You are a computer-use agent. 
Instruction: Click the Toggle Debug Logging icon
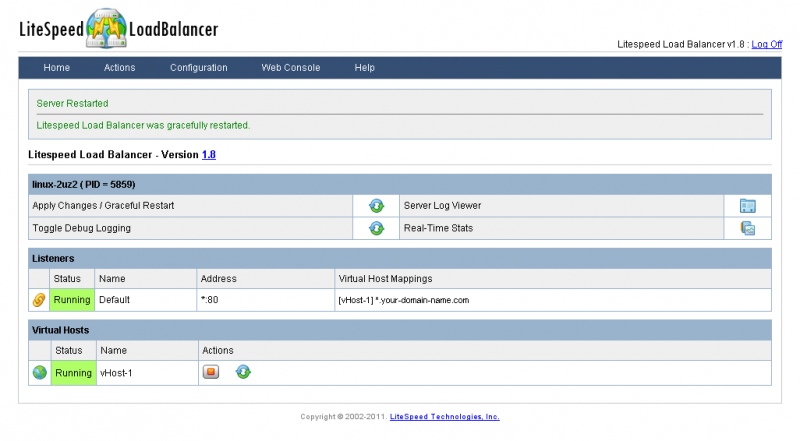pos(377,228)
